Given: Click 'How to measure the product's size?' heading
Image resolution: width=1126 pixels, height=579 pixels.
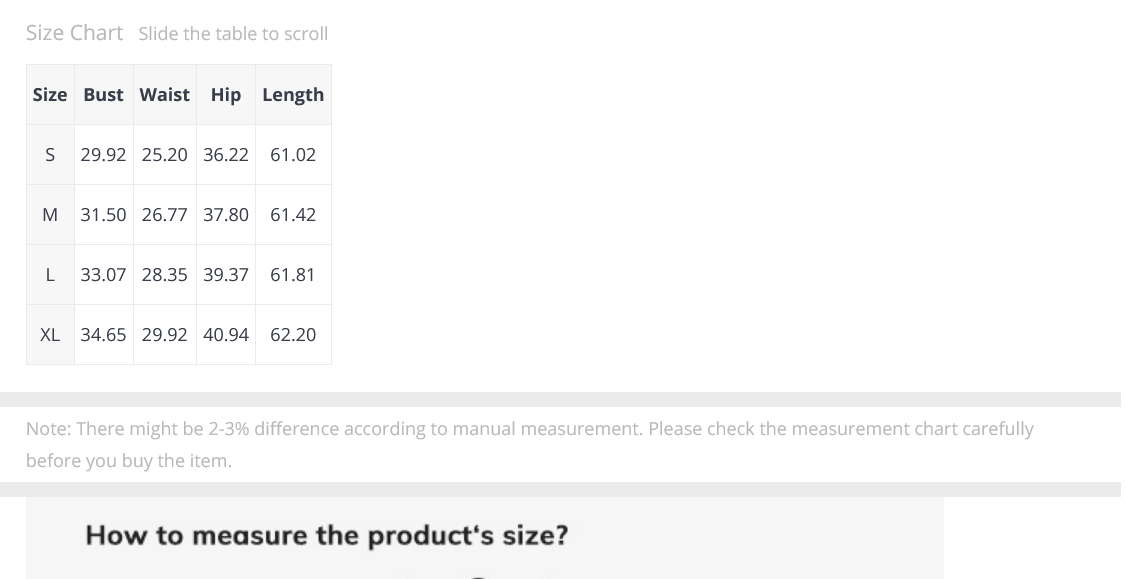Looking at the screenshot, I should [327, 536].
